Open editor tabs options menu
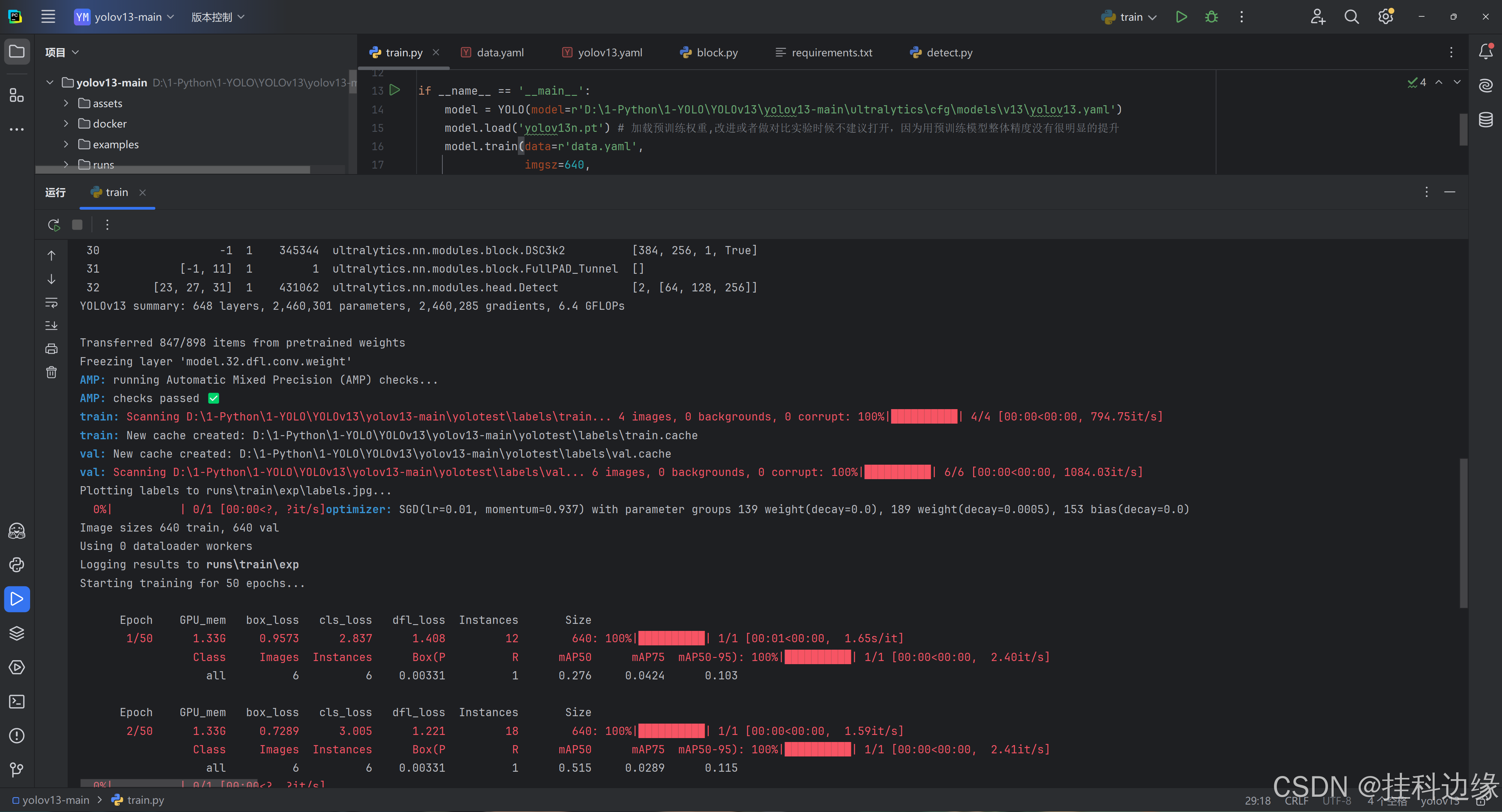1502x812 pixels. click(1451, 52)
